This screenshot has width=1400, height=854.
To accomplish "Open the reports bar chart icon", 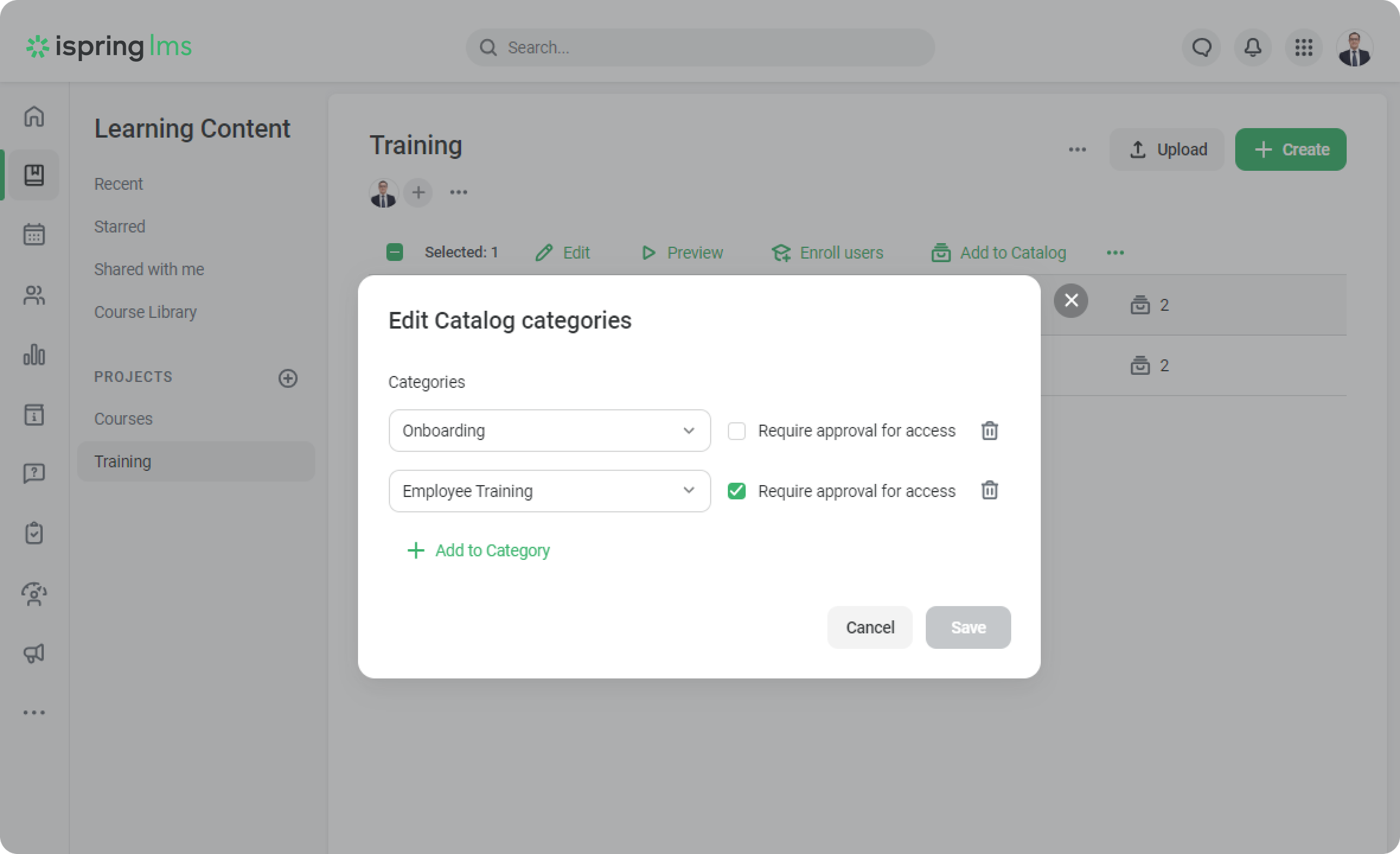I will [x=34, y=355].
